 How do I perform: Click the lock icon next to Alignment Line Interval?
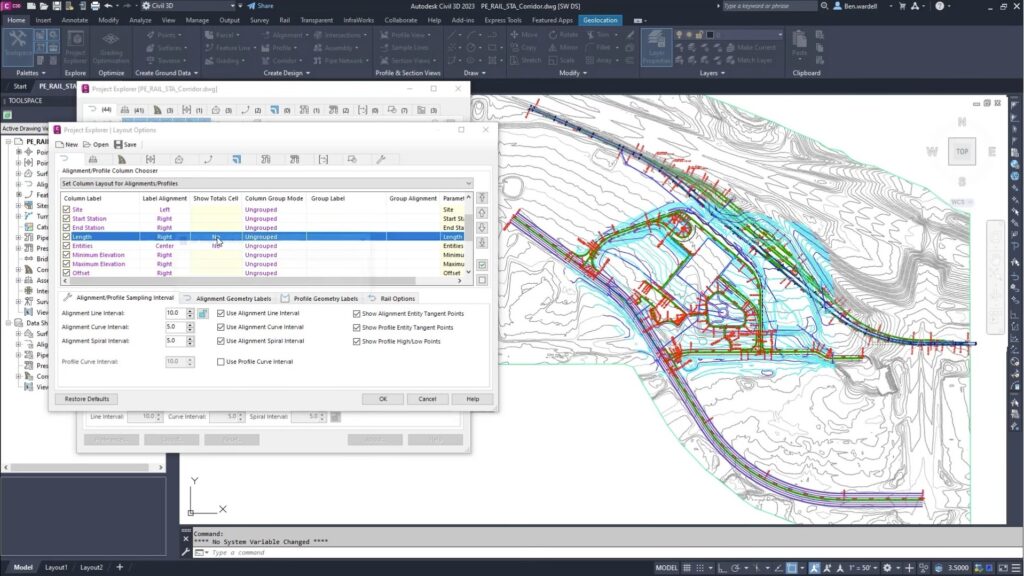click(x=203, y=313)
